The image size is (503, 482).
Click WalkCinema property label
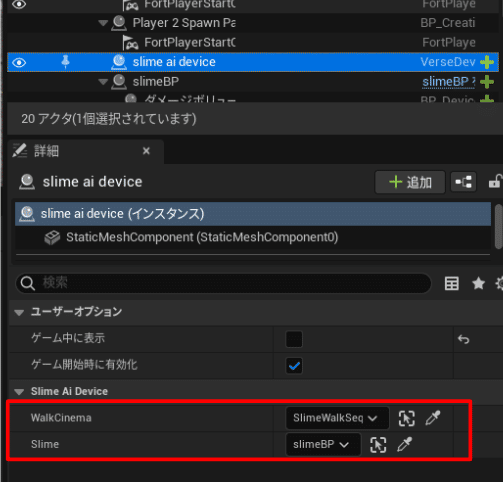[61, 418]
